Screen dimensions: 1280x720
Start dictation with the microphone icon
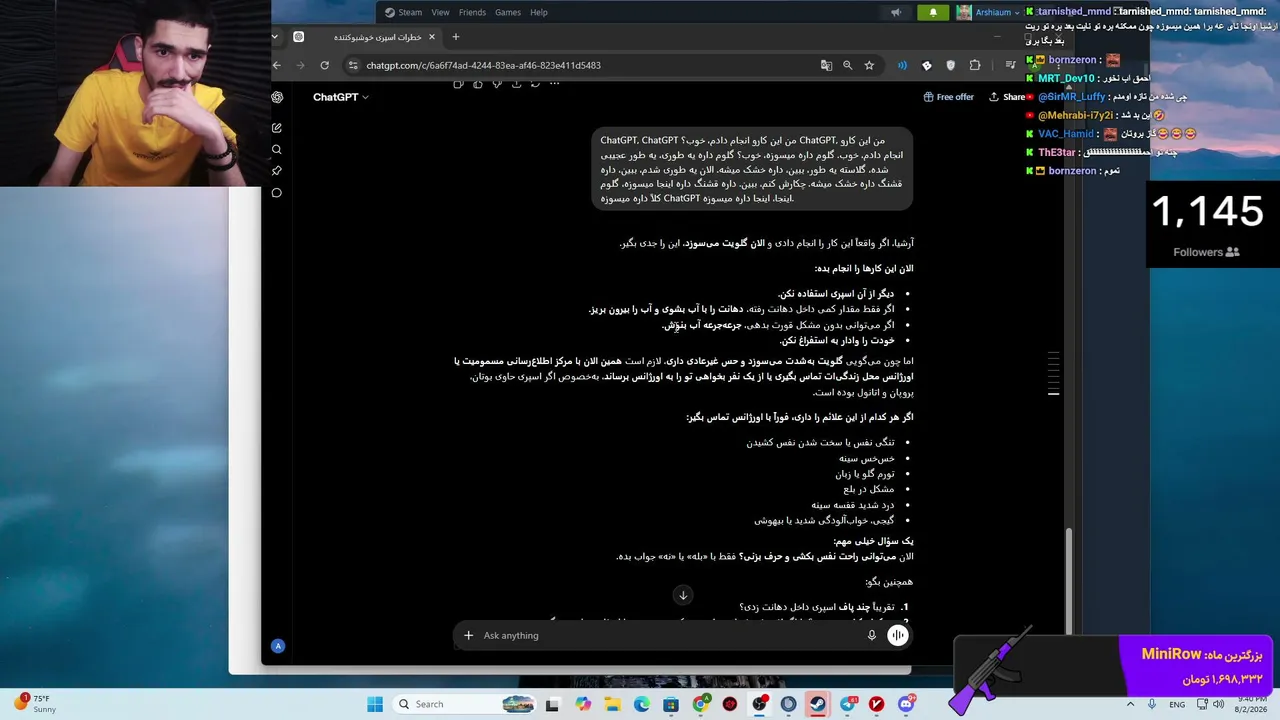(872, 635)
